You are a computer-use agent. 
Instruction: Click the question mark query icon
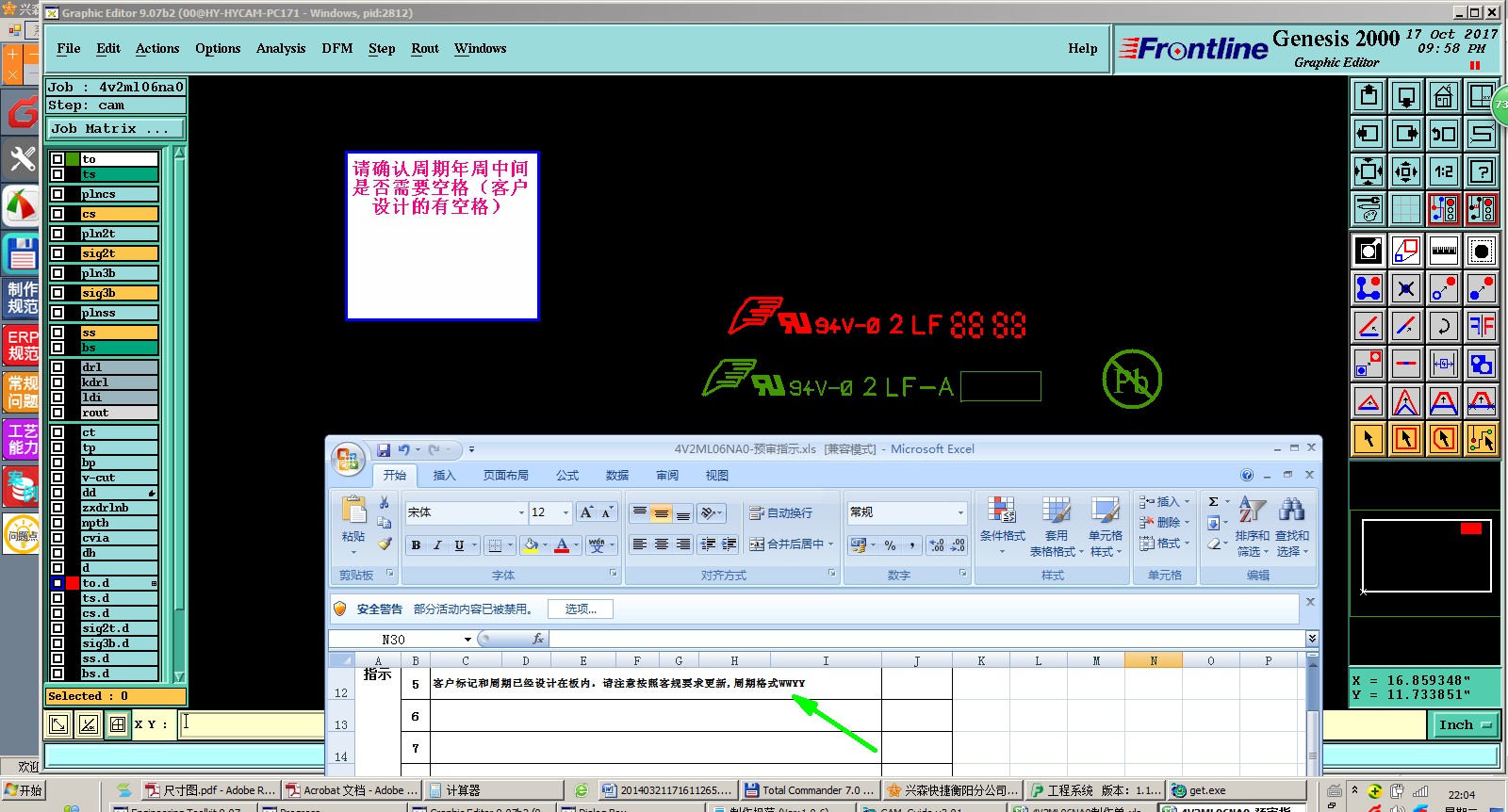point(1482,171)
